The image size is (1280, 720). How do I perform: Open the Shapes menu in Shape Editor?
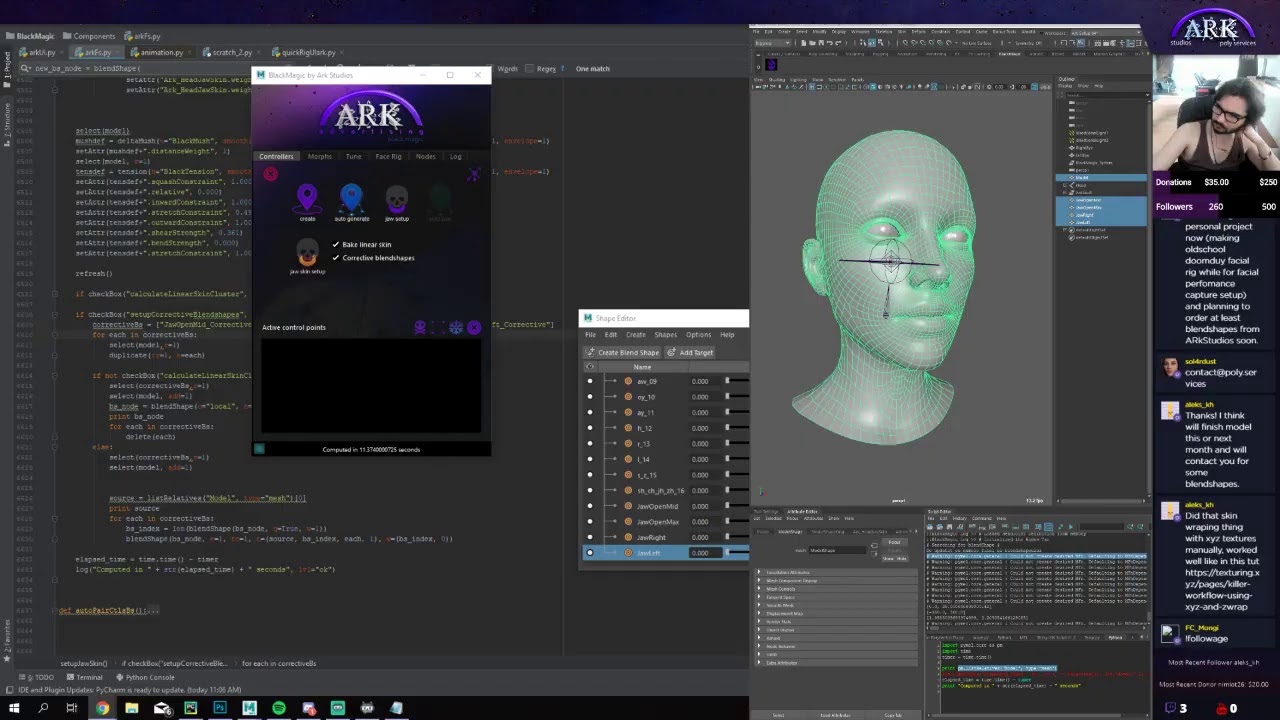(665, 335)
